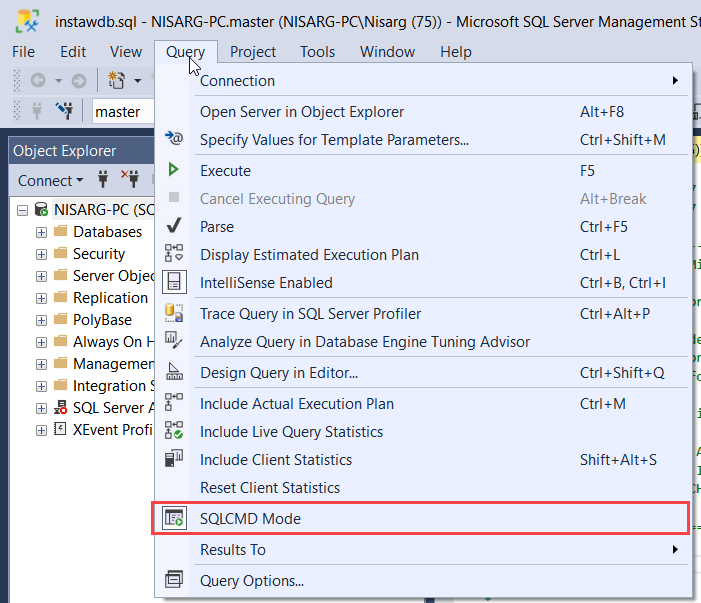701x603 pixels.
Task: Open the Connect dropdown in Object Explorer
Action: (50, 181)
